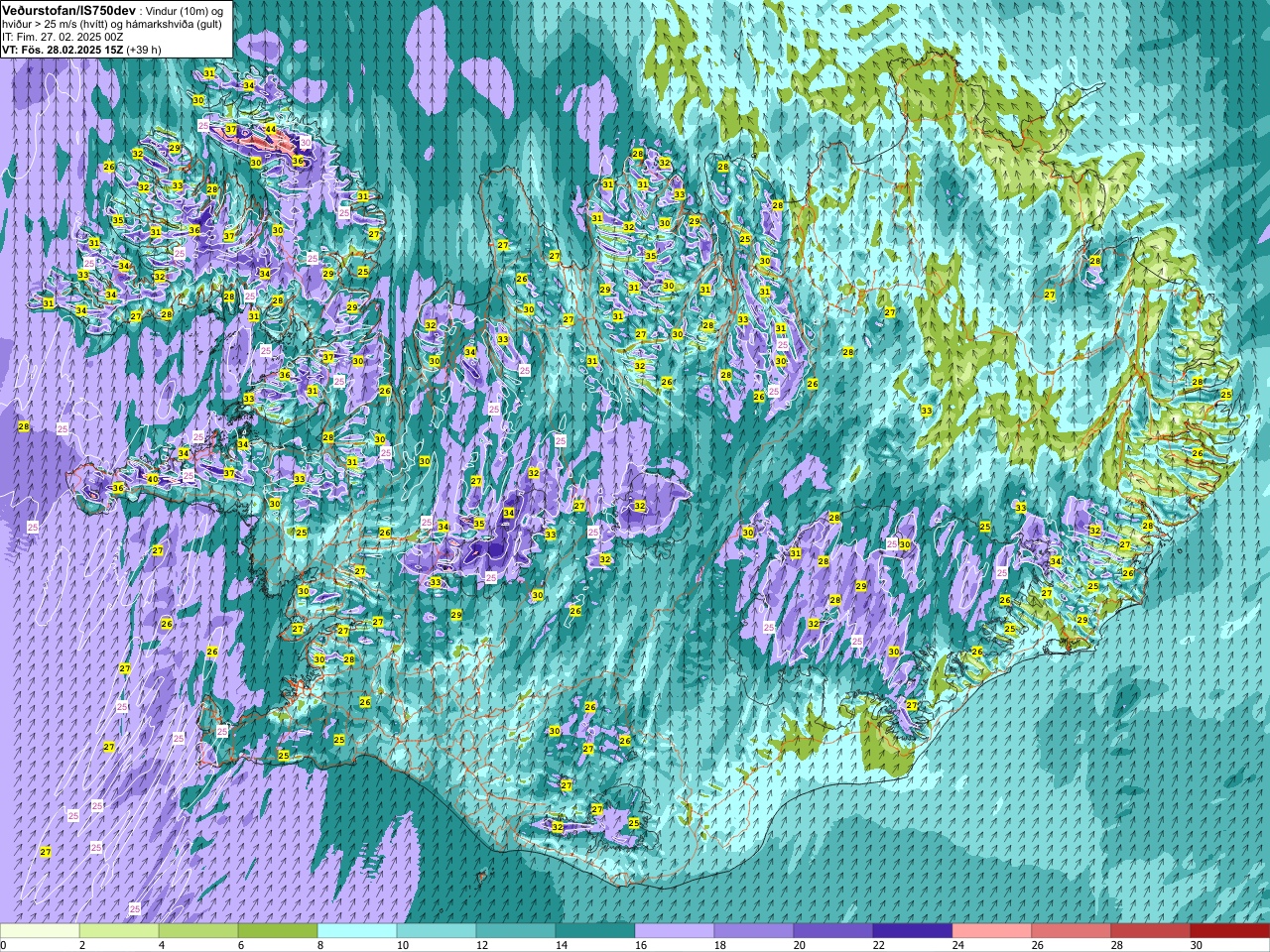Screen dimensions: 1270x952
Task: Select the 12–14 m/s teal legend swatch
Action: click(516, 931)
